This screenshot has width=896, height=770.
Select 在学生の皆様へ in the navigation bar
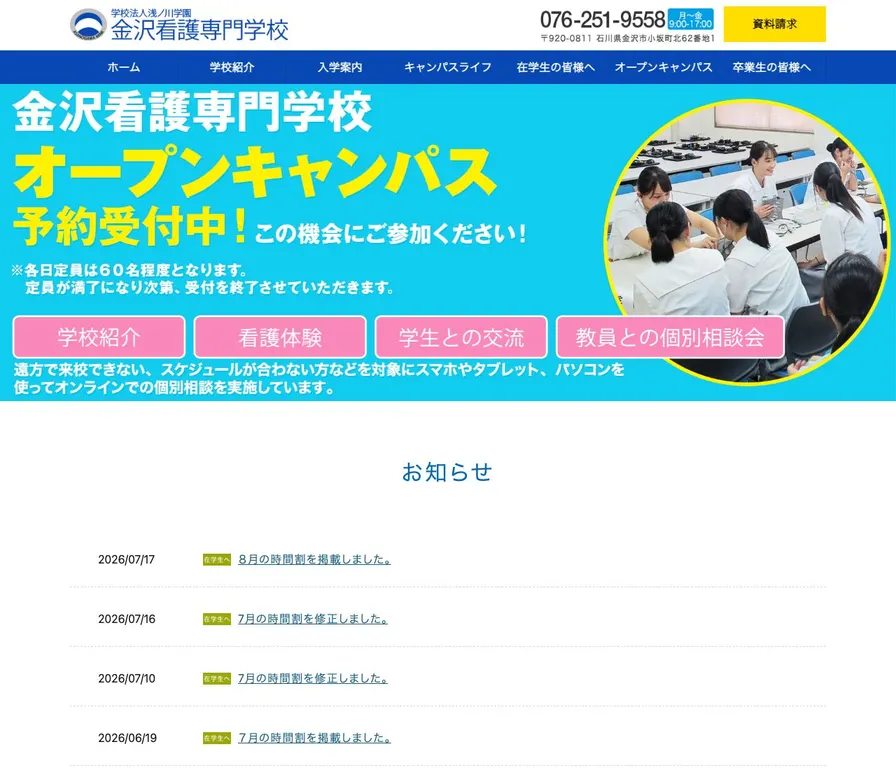point(555,67)
